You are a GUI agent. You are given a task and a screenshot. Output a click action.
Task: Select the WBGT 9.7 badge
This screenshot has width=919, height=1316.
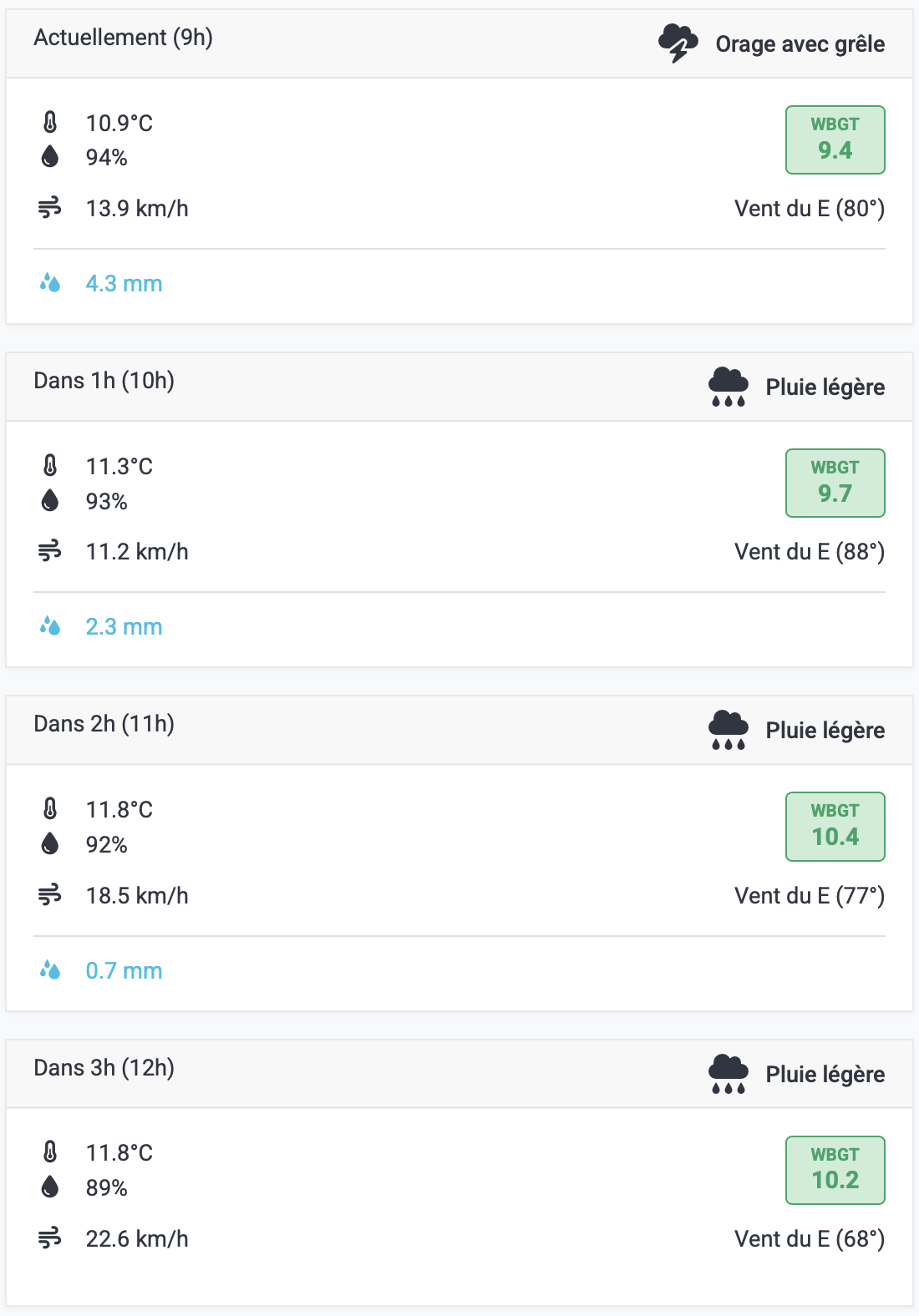point(835,483)
